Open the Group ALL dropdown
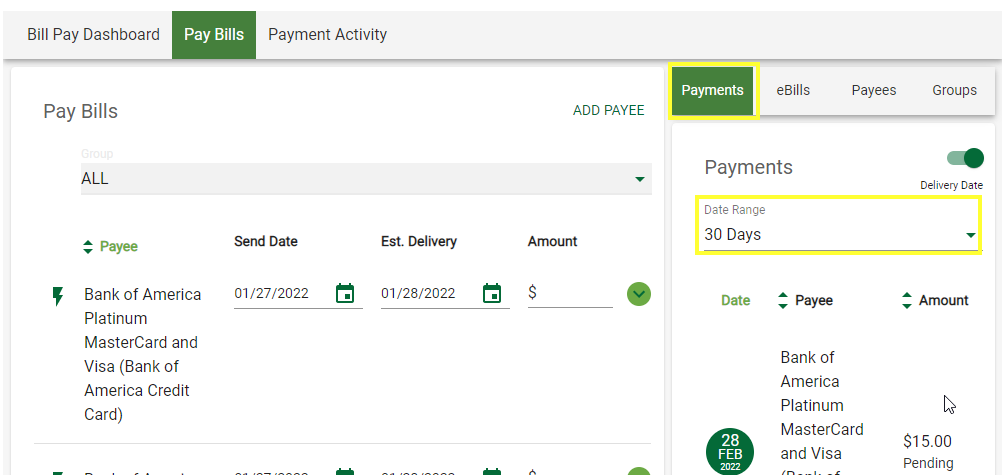The image size is (1002, 475). (x=366, y=179)
